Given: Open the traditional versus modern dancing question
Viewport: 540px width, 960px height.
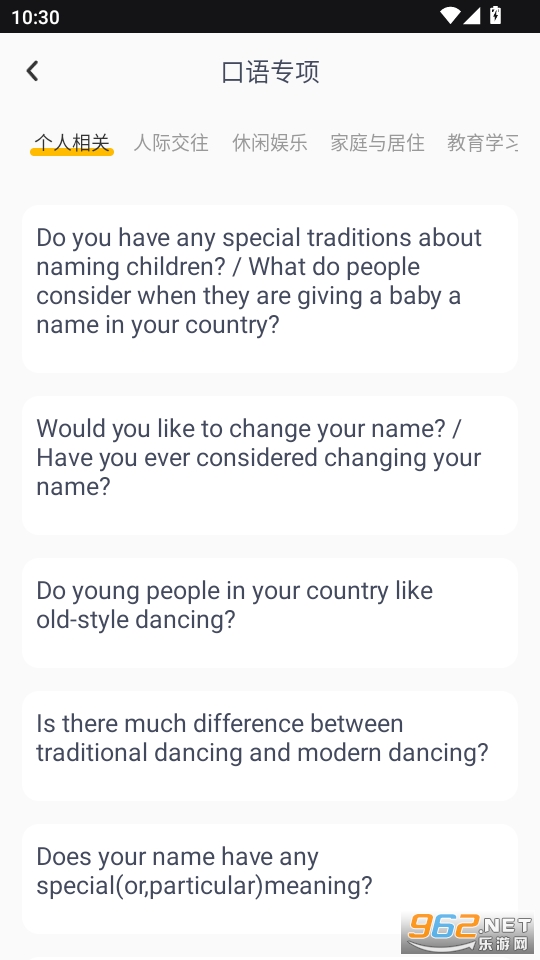Looking at the screenshot, I should click(x=270, y=746).
